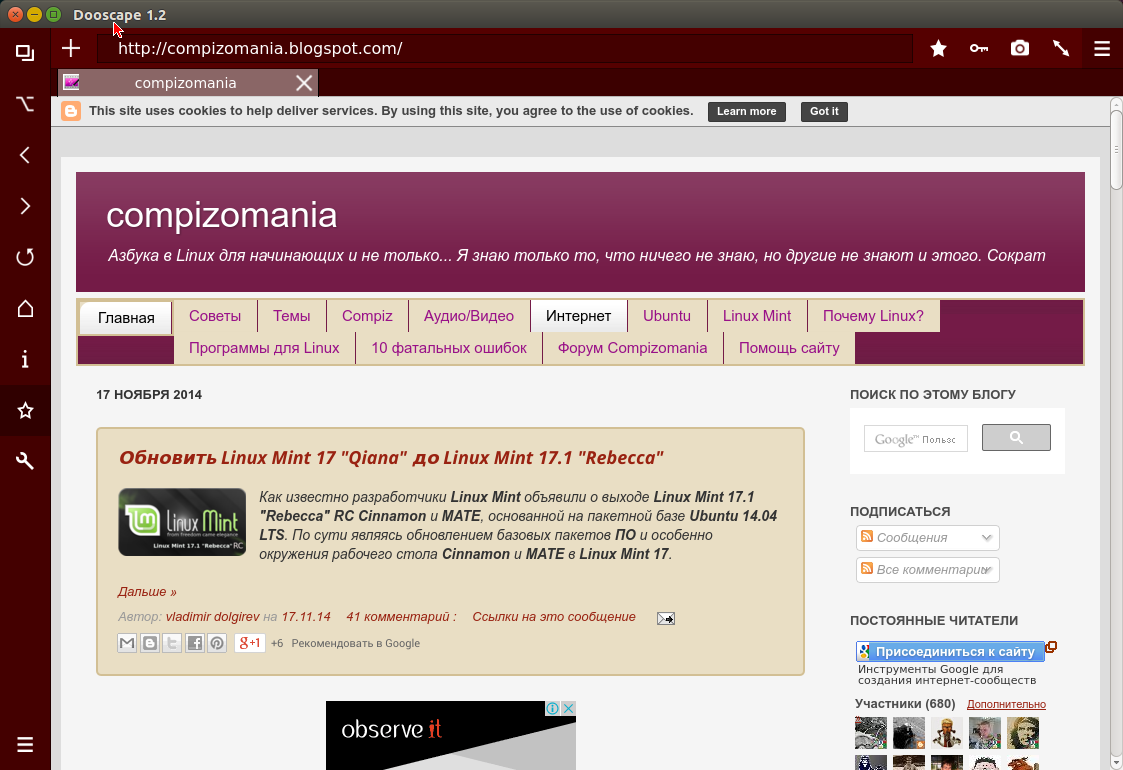Open 10 фатальных ошибок tab
The height and width of the screenshot is (770, 1123).
click(x=449, y=348)
